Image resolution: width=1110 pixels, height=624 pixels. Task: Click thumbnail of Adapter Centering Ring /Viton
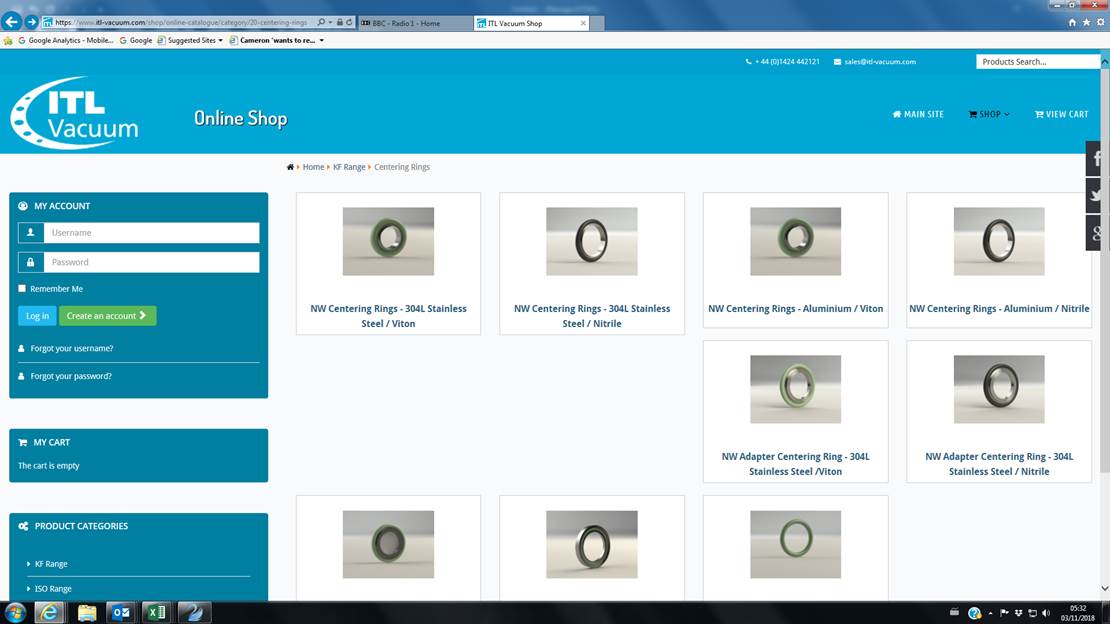[795, 389]
